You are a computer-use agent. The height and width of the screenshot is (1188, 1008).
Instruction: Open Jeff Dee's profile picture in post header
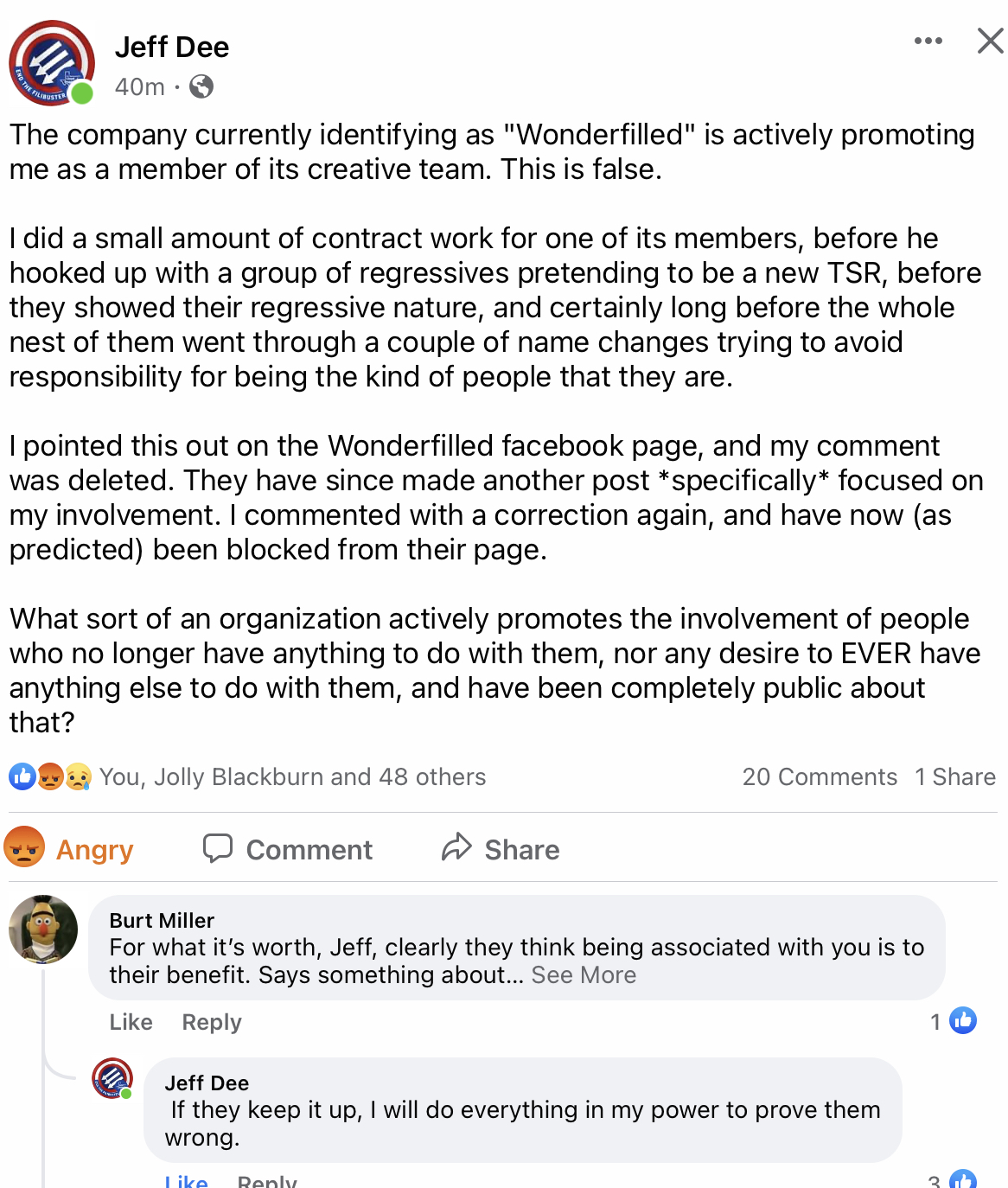coord(51,63)
